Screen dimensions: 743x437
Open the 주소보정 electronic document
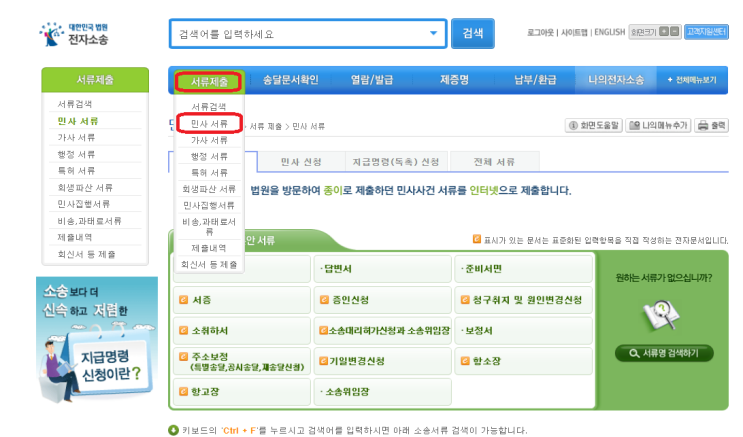242,361
